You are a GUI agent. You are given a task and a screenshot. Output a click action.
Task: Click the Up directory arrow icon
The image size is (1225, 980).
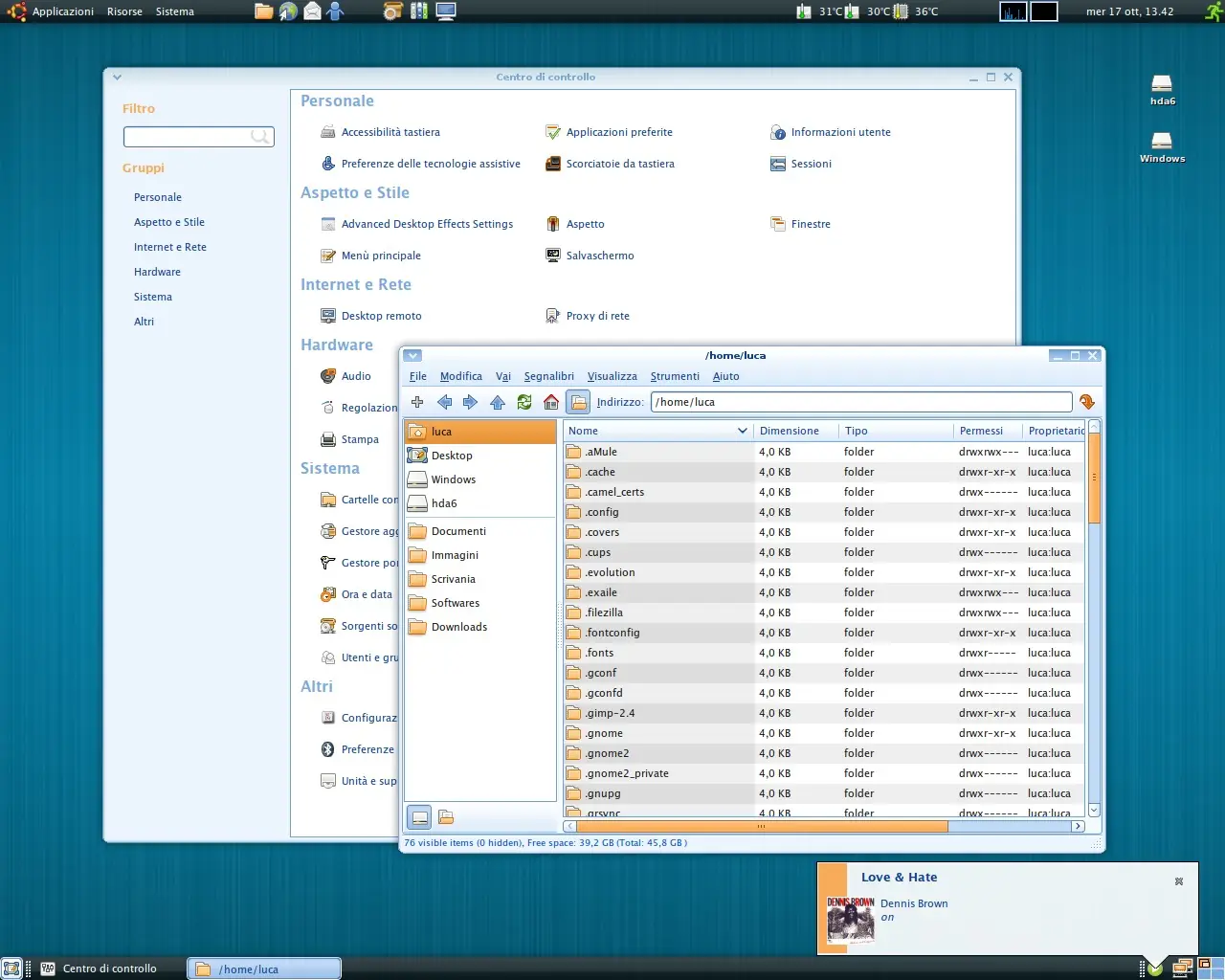498,402
